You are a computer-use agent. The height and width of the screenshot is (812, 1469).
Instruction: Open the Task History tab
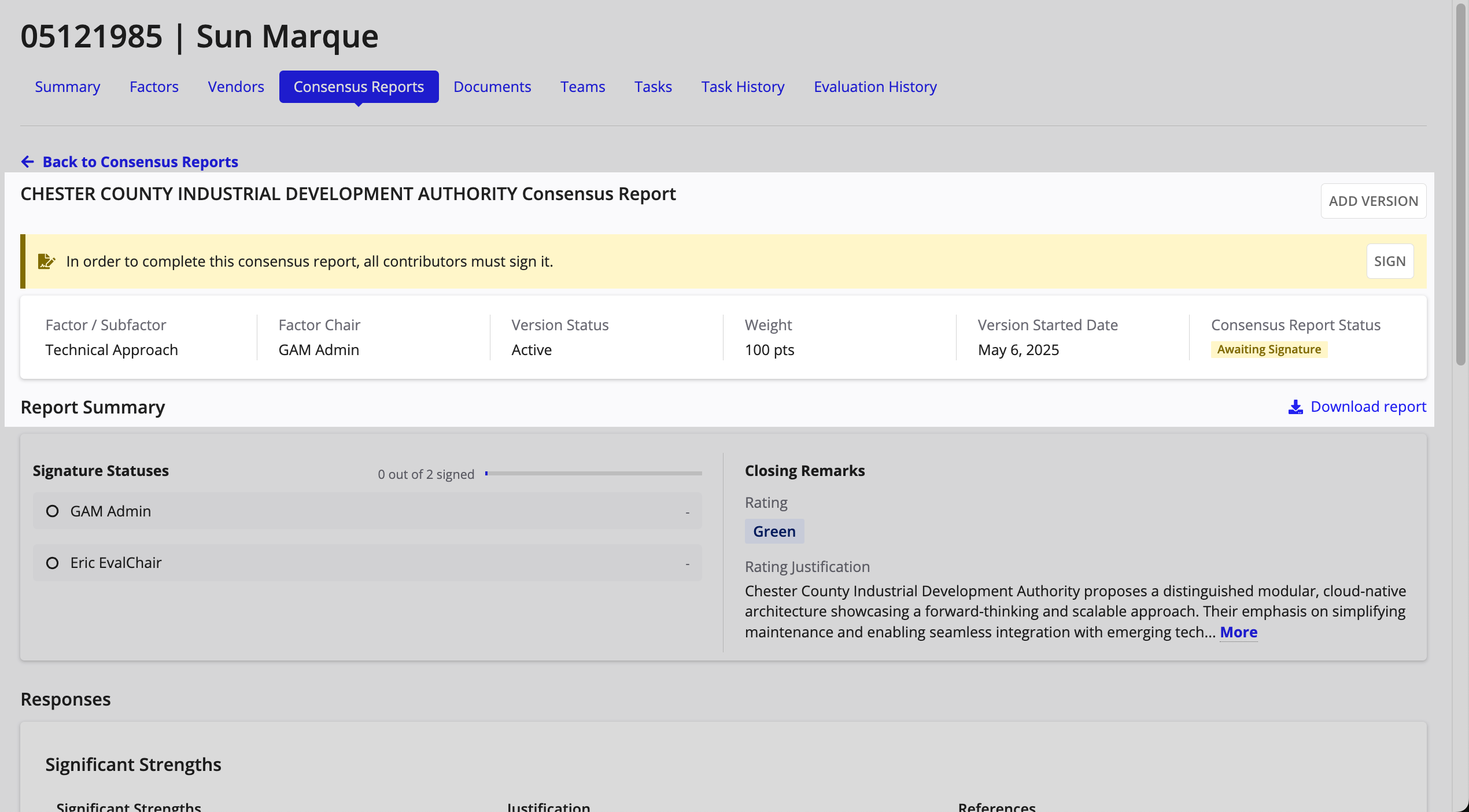743,87
